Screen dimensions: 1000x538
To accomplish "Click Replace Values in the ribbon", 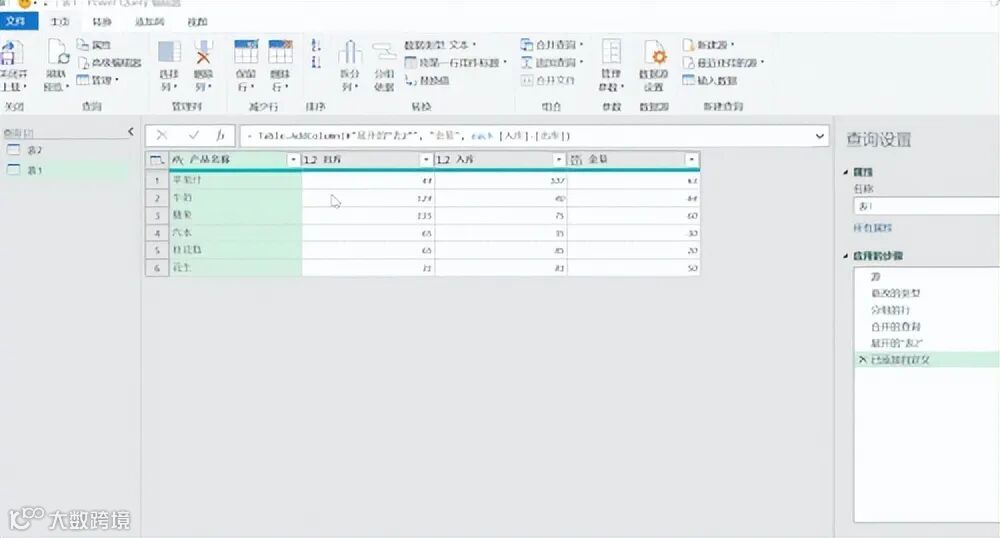I will [427, 80].
